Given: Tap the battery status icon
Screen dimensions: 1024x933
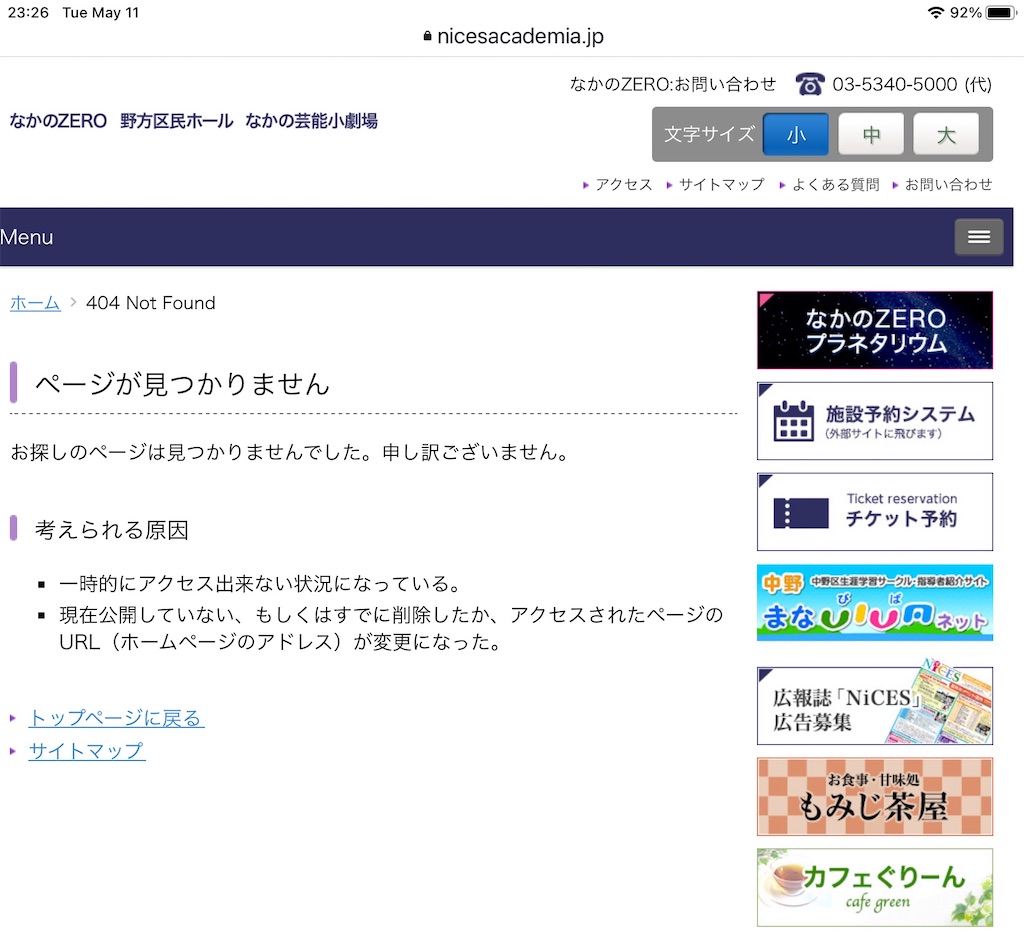Looking at the screenshot, I should point(1001,12).
